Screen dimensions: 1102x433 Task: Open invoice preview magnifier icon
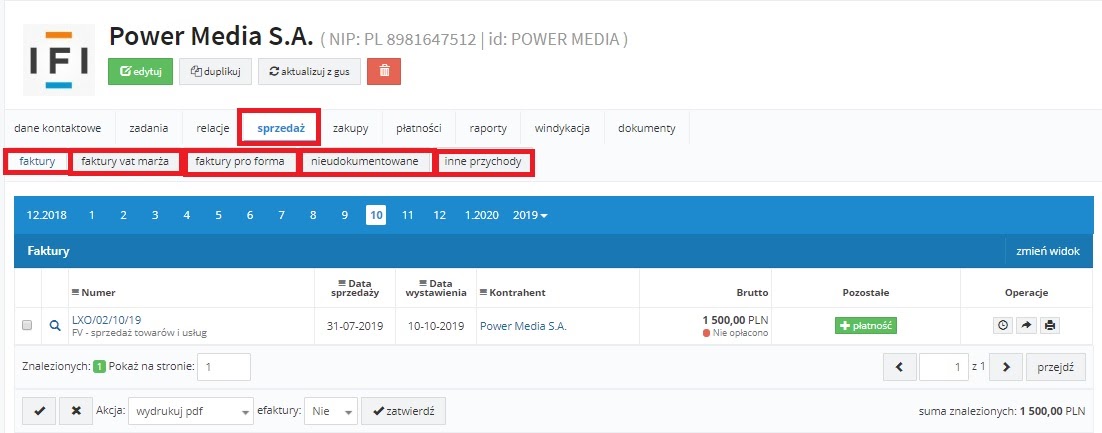coord(55,325)
